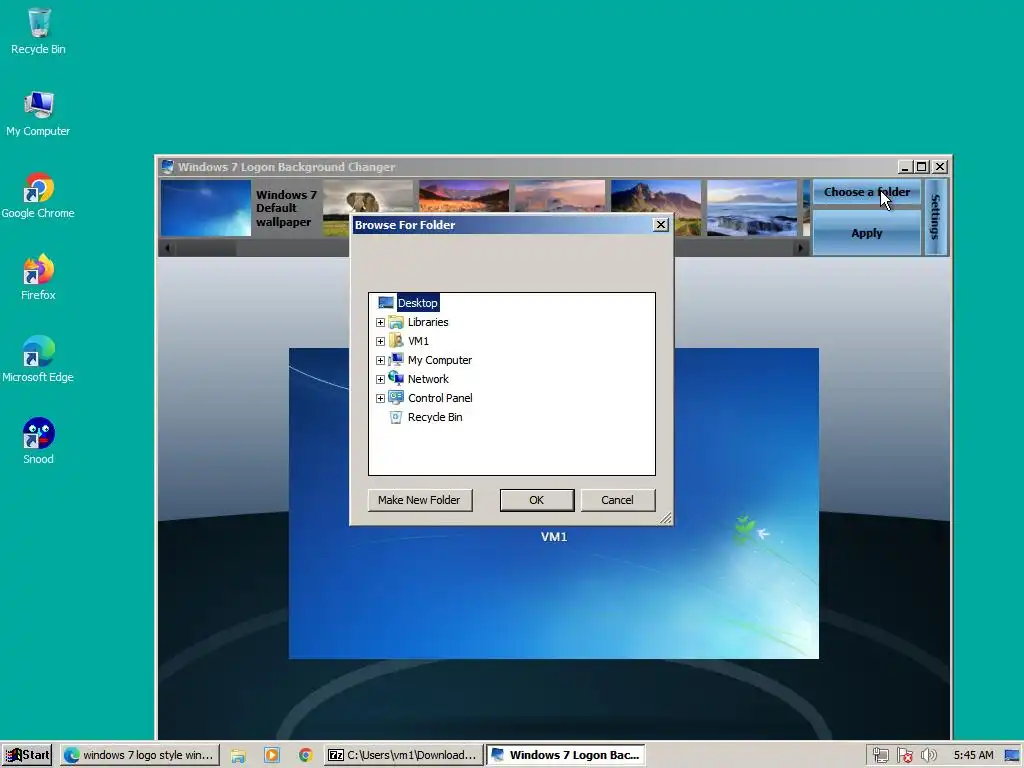This screenshot has width=1024, height=768.
Task: Click the Network icon in the tree
Action: (x=396, y=379)
